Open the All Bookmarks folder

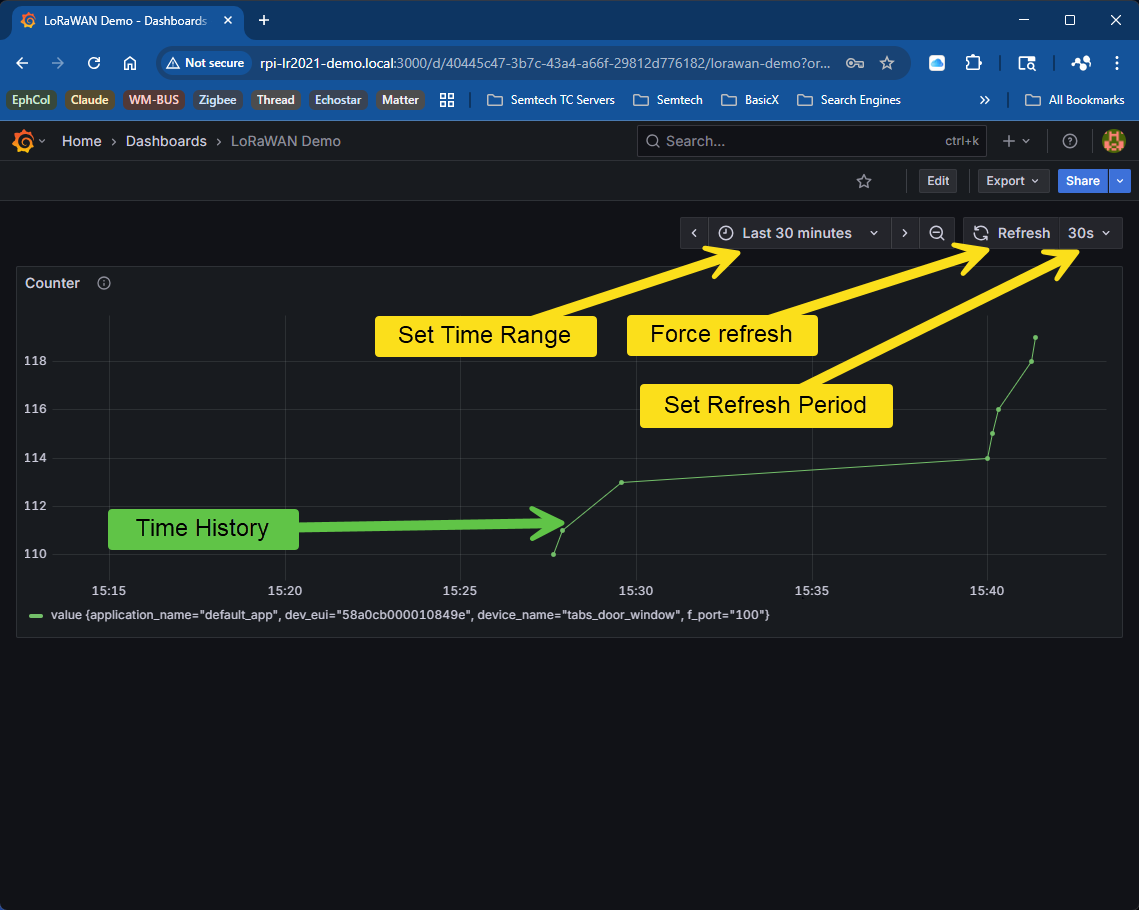coord(1074,100)
